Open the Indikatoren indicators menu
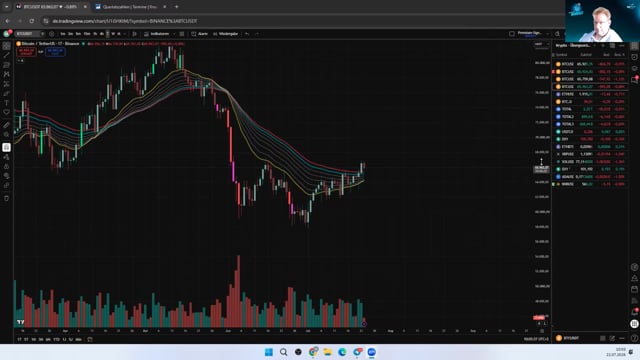 click(x=156, y=34)
